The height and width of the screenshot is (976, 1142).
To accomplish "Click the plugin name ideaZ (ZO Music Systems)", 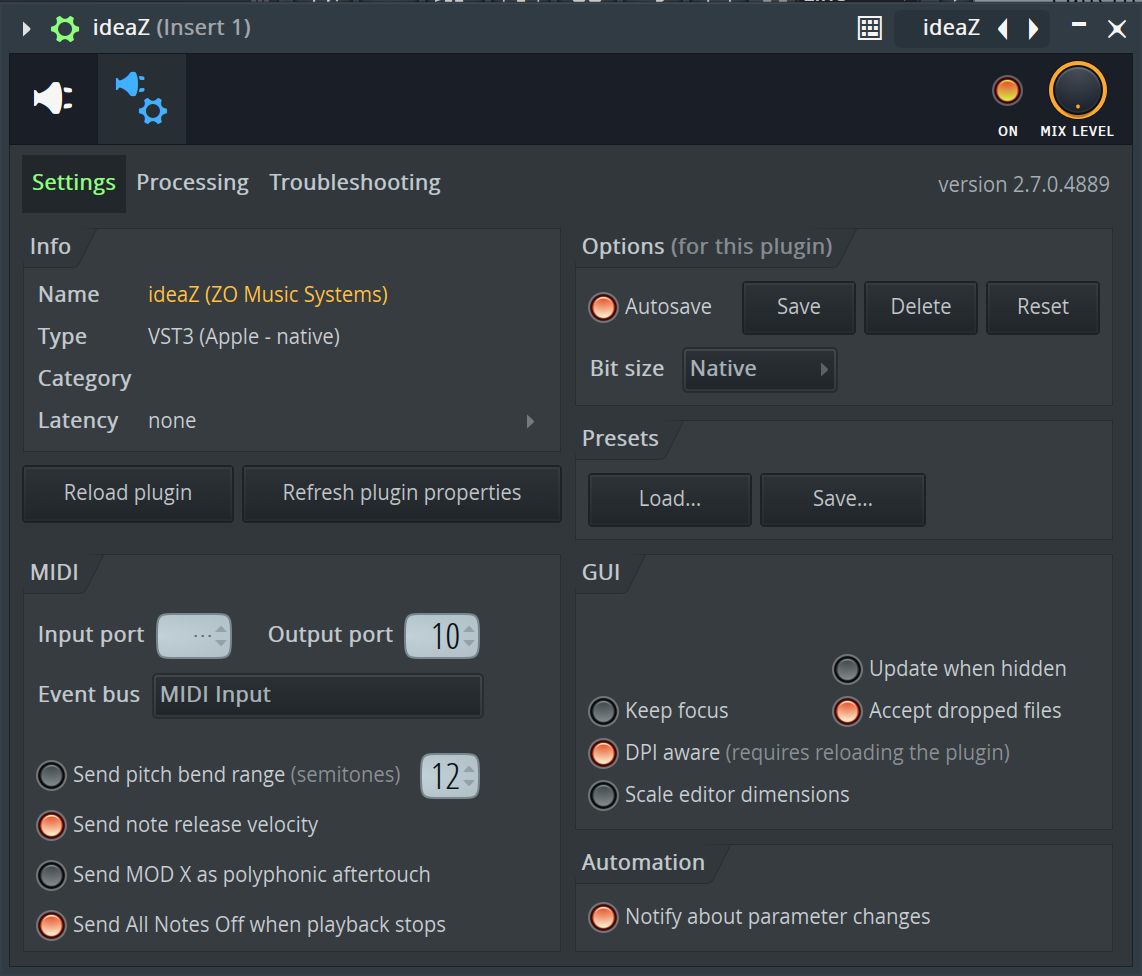I will coord(268,295).
